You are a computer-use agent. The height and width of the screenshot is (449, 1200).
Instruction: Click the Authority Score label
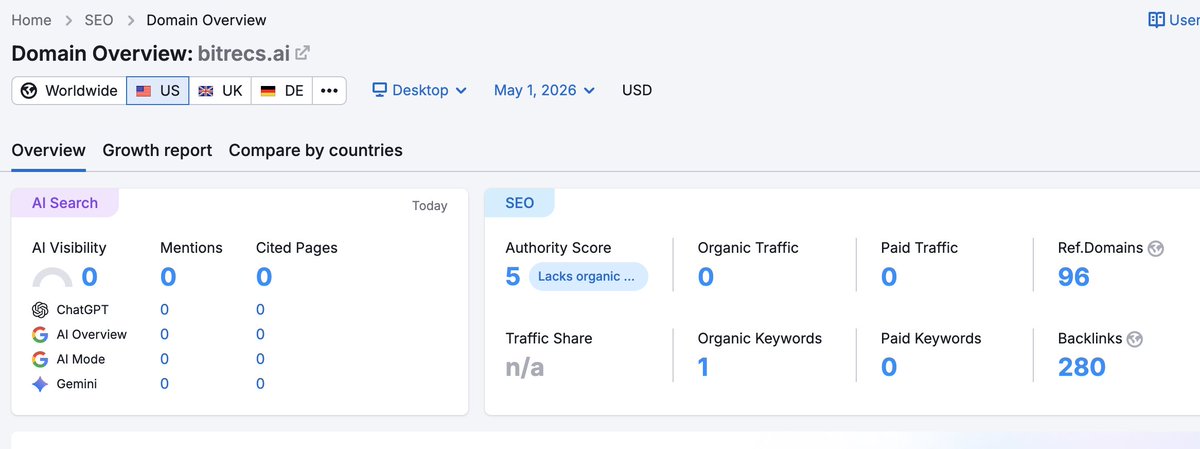click(x=558, y=248)
